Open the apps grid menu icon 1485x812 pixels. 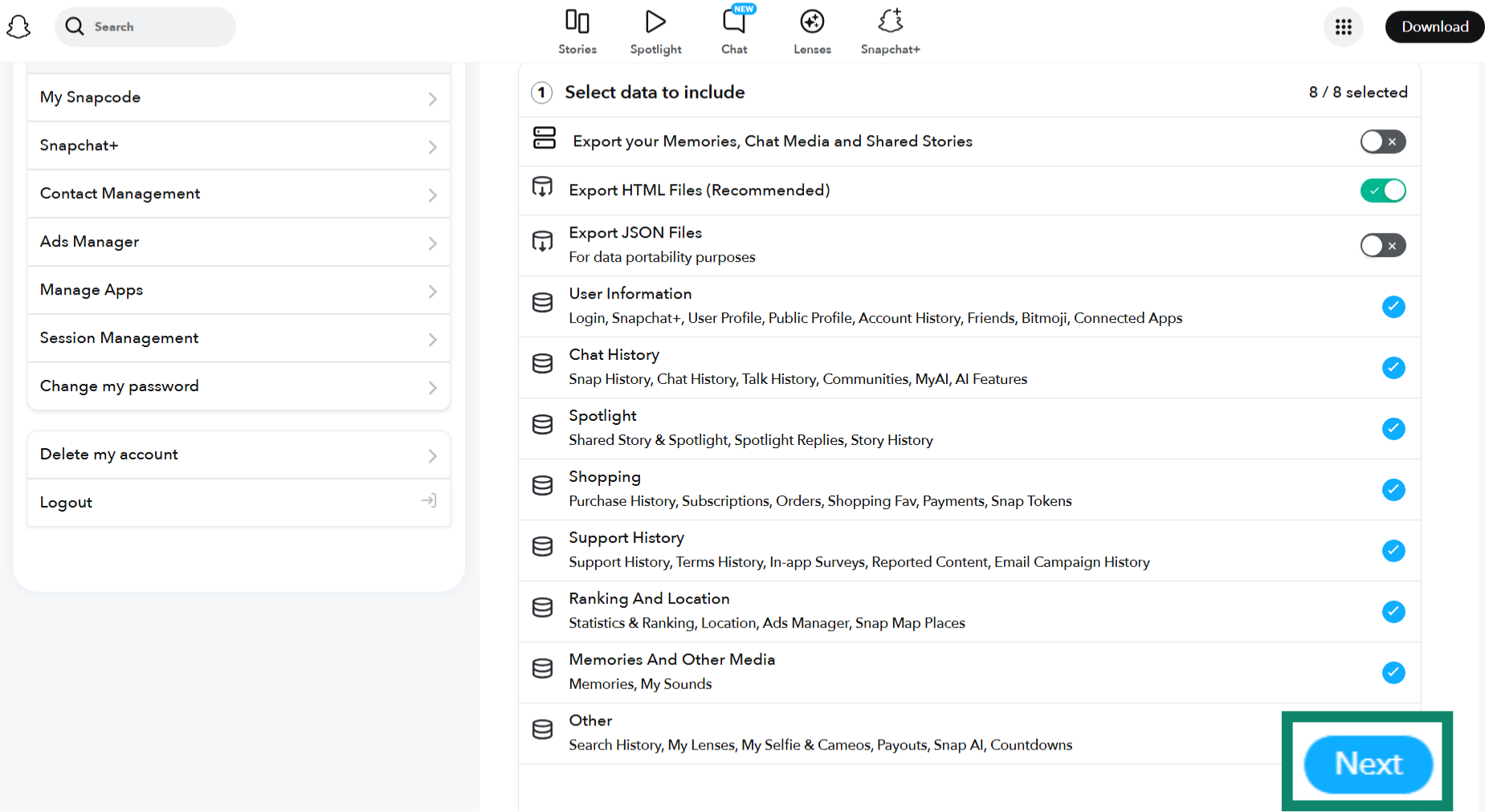[x=1343, y=27]
